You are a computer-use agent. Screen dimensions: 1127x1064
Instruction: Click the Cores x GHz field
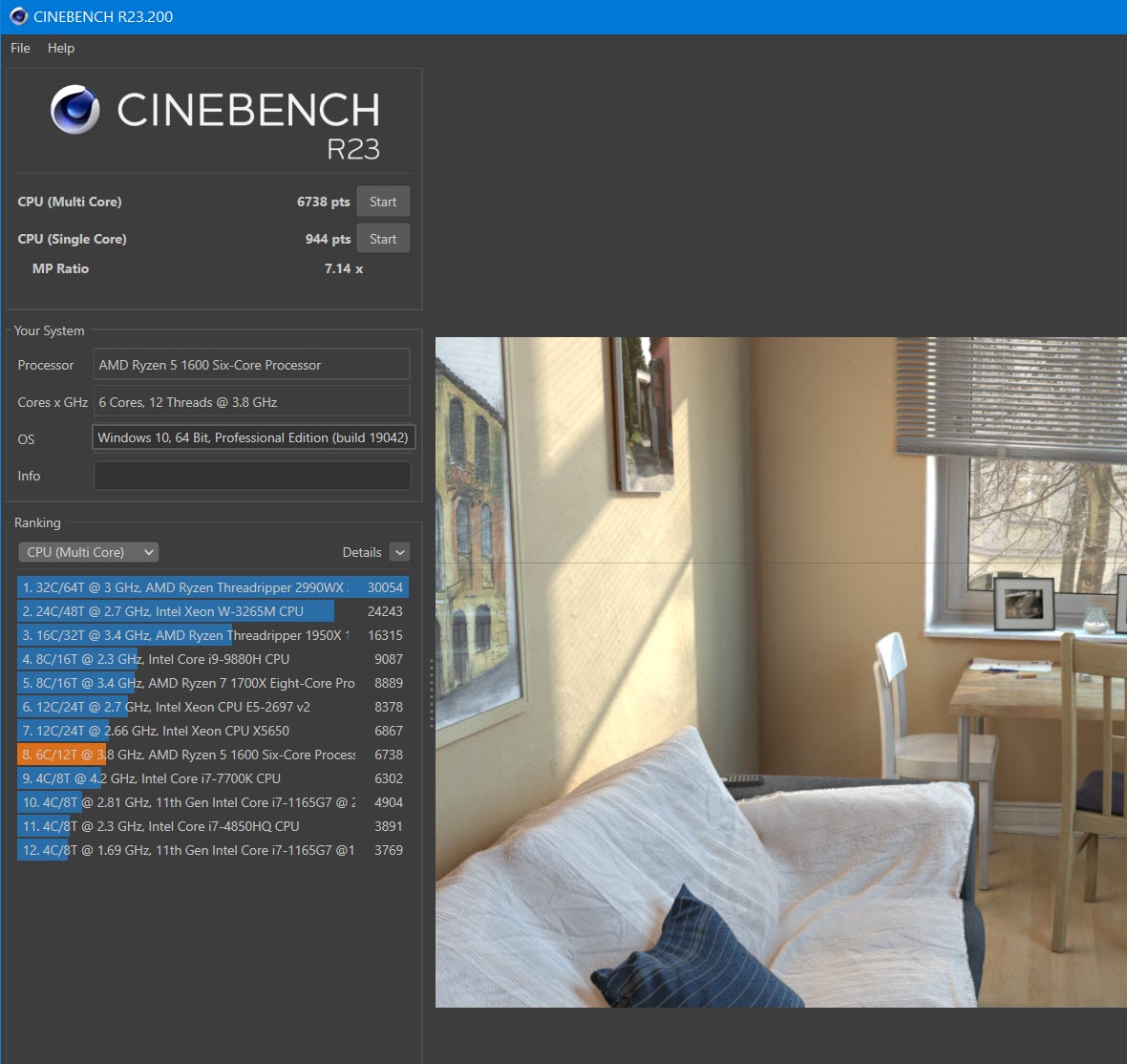251,402
